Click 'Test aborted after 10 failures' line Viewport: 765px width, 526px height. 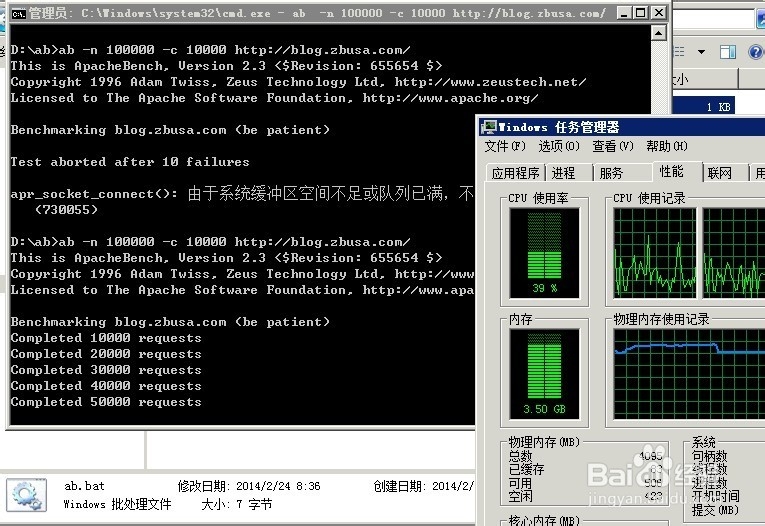tap(130, 162)
